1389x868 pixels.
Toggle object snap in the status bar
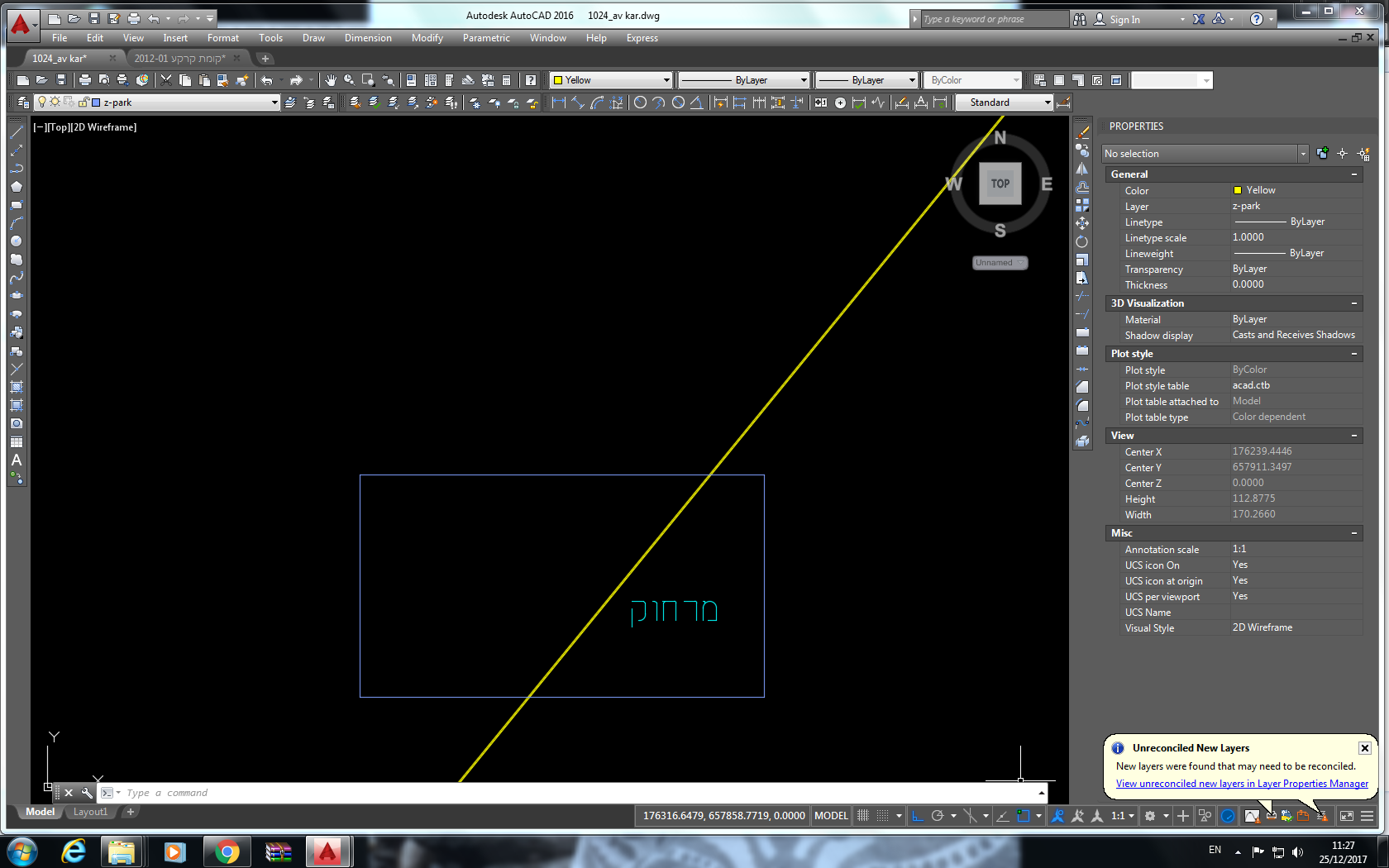point(1023,816)
